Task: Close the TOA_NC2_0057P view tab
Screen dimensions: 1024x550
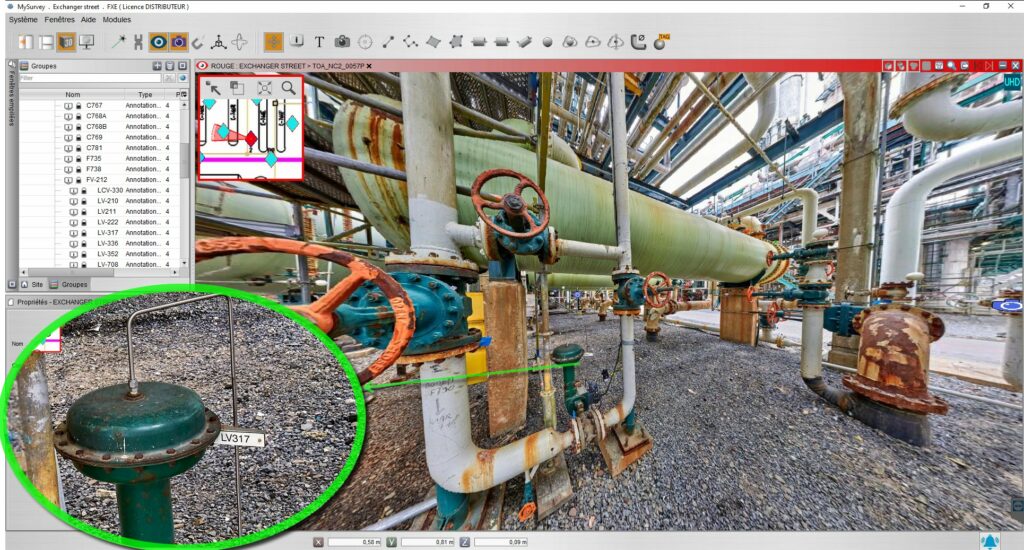Action: [x=369, y=66]
